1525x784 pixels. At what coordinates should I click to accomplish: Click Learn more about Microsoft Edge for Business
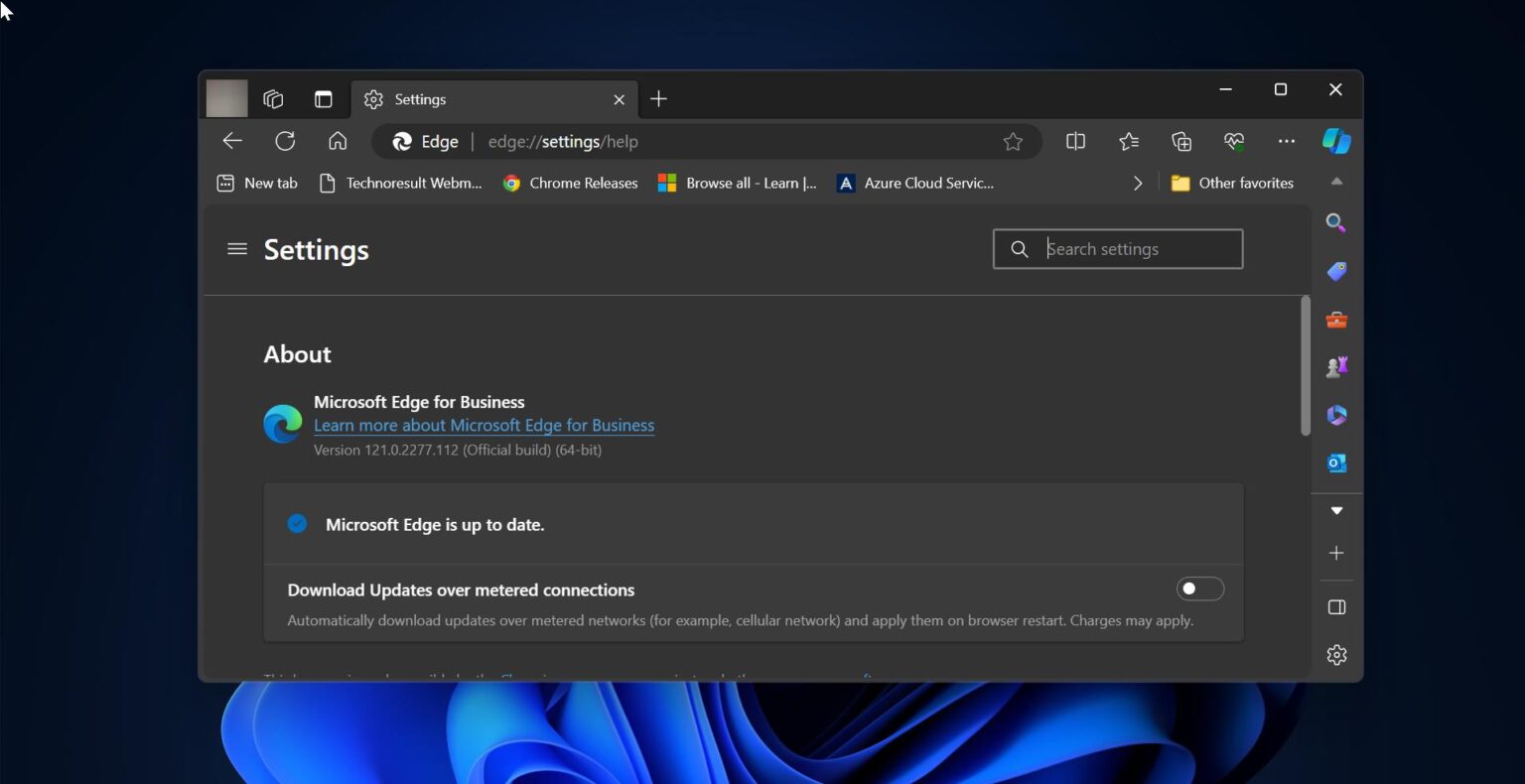pyautogui.click(x=484, y=425)
